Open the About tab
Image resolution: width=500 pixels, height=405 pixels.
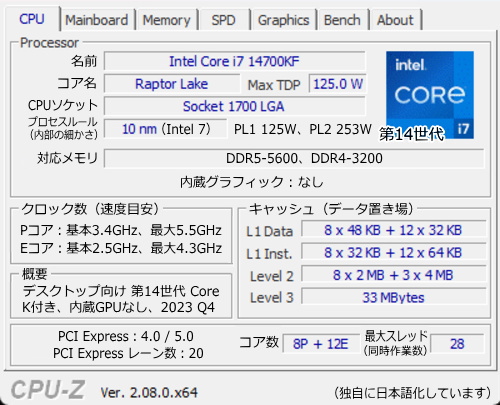coord(395,20)
